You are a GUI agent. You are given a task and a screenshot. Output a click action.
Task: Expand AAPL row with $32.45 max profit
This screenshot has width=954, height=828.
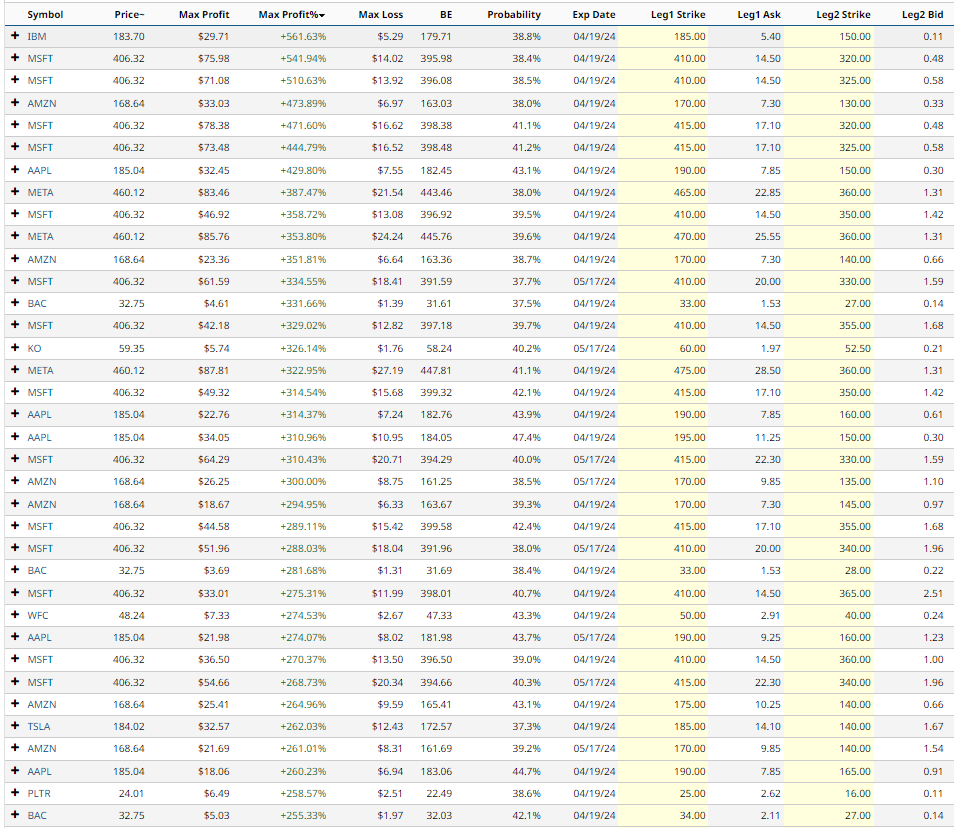tap(15, 170)
